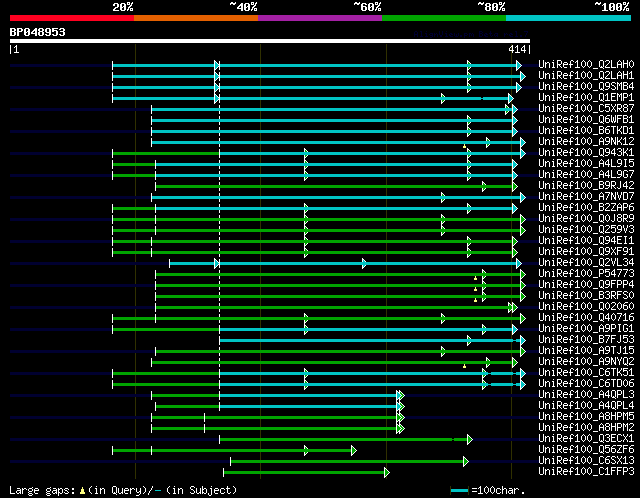Click the UniRef100_A9TJ15 hit name
The image size is (640, 498).
[x=586, y=351]
